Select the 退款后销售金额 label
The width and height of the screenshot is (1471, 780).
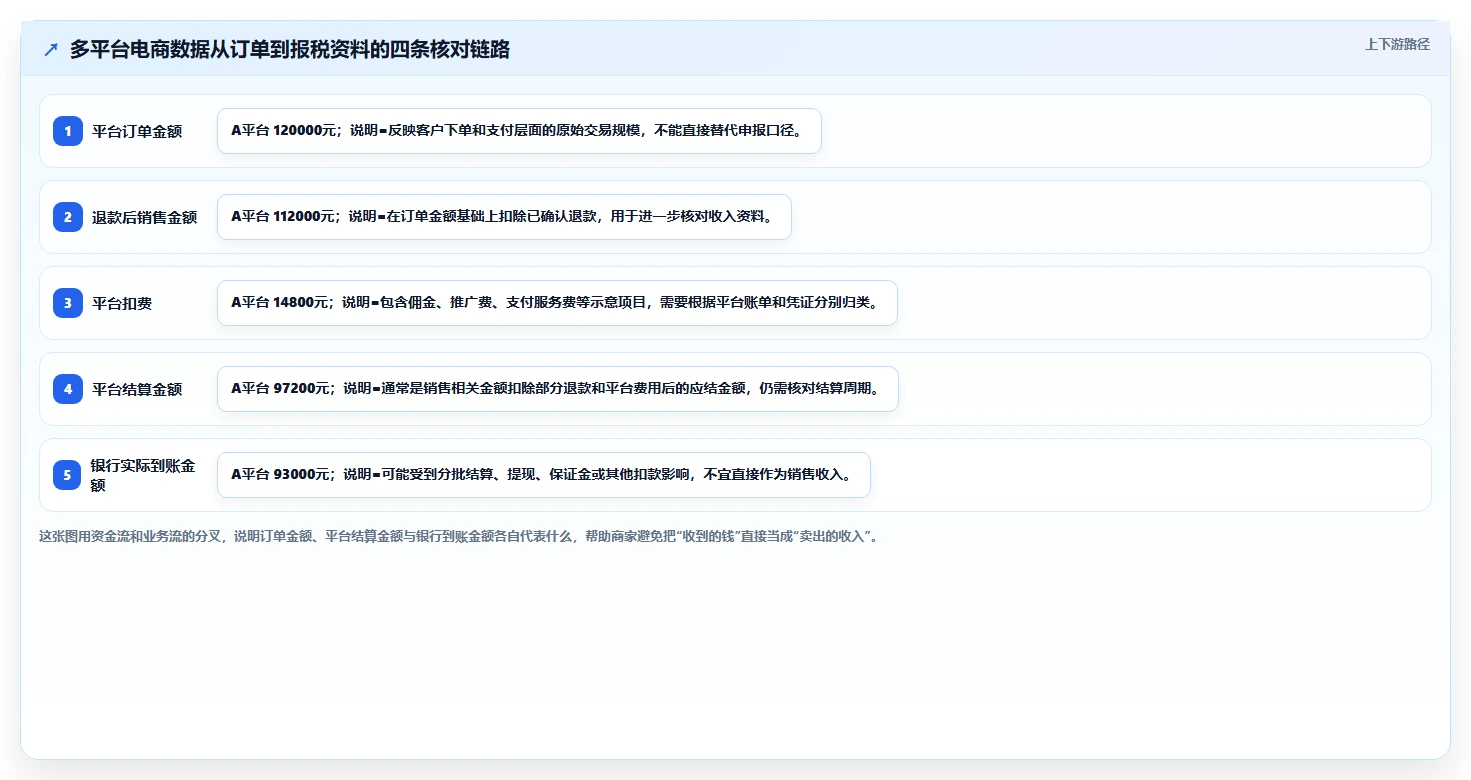click(x=145, y=217)
